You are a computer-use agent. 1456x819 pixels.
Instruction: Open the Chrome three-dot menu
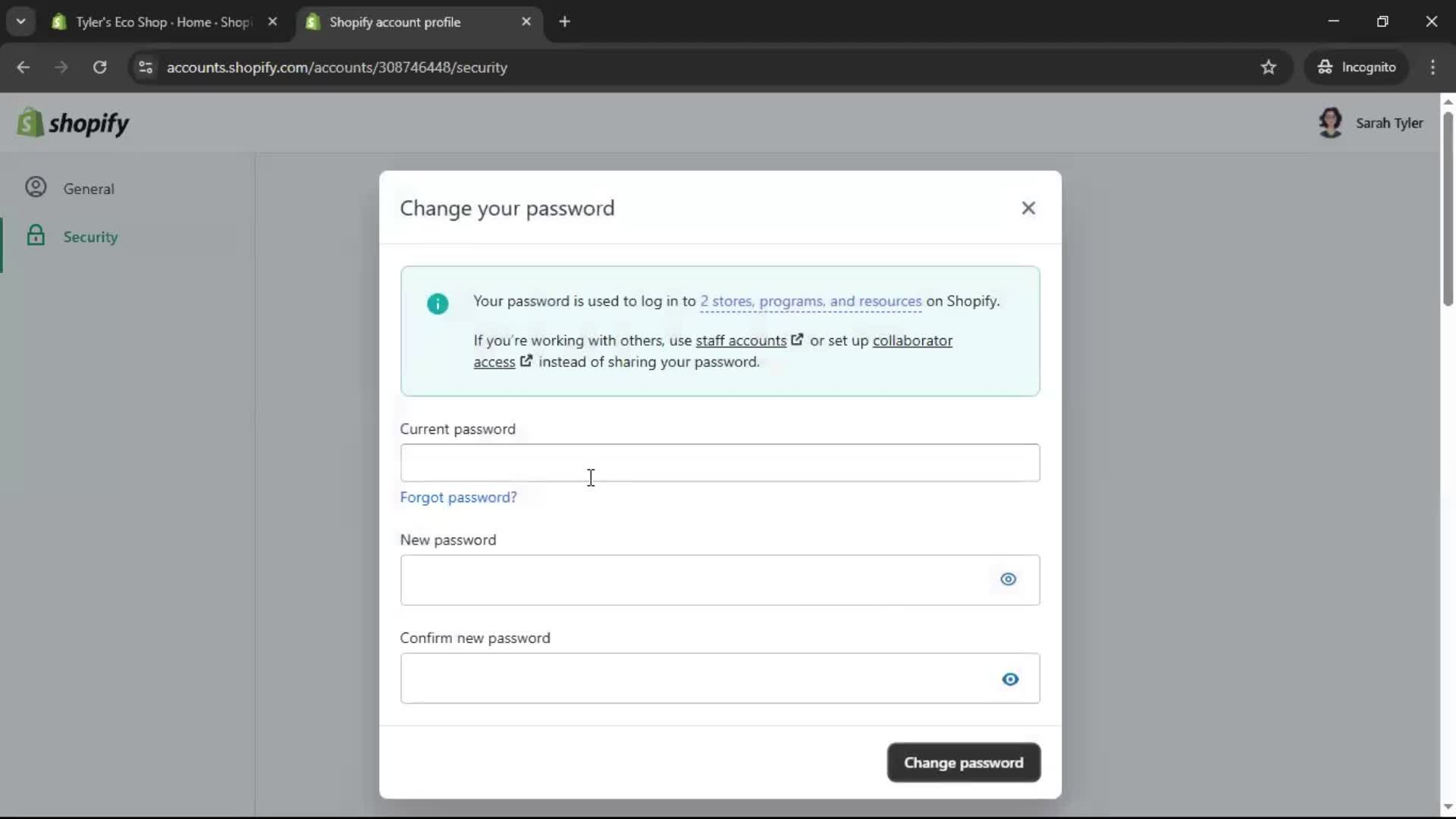pos(1433,67)
